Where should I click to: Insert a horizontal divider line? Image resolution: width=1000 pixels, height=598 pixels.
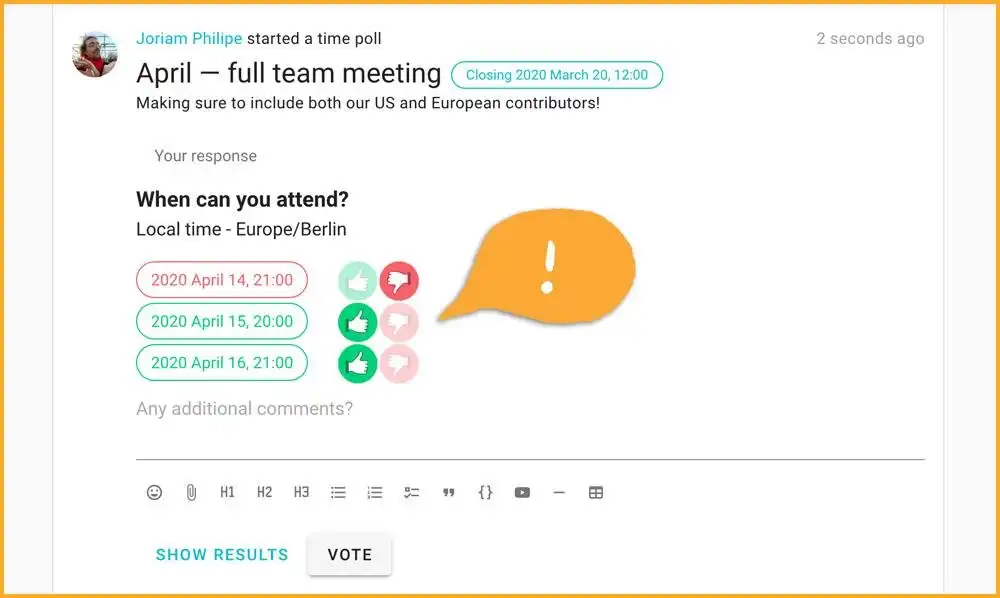tap(559, 492)
